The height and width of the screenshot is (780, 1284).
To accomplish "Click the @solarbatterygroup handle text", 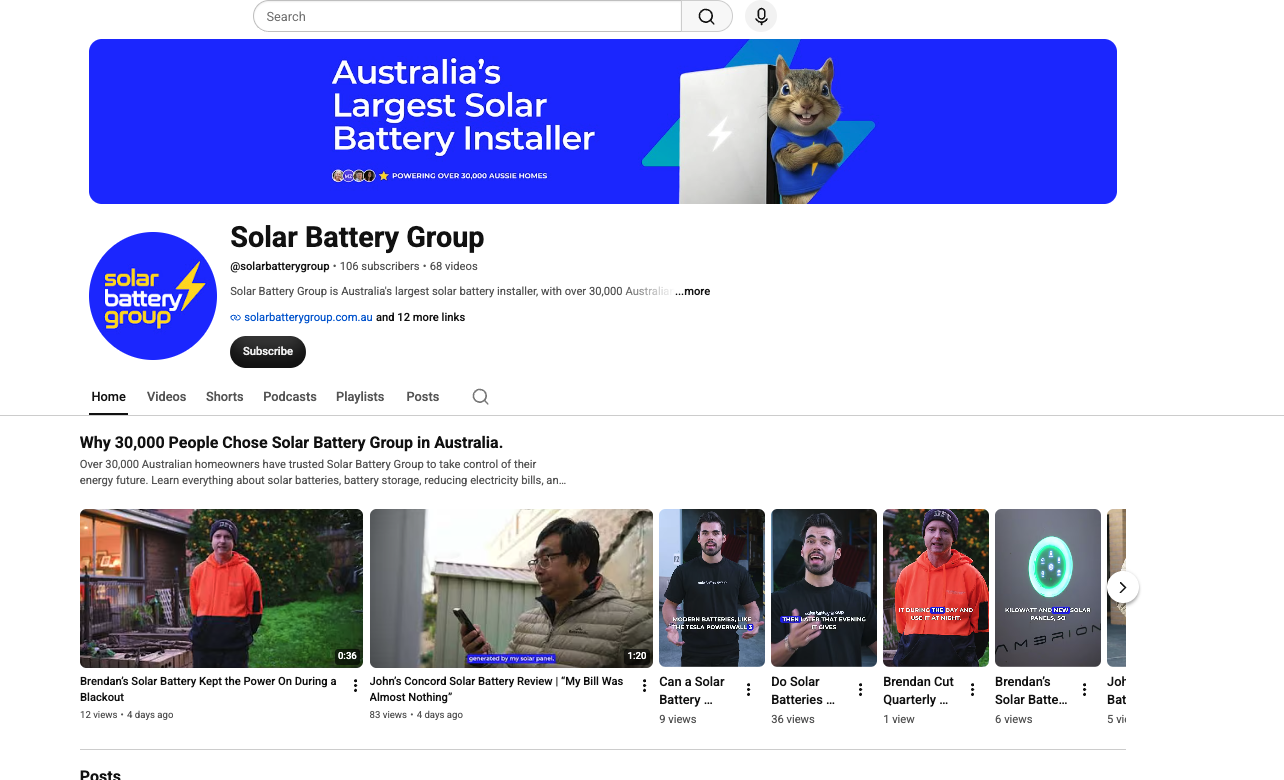I will (280, 267).
